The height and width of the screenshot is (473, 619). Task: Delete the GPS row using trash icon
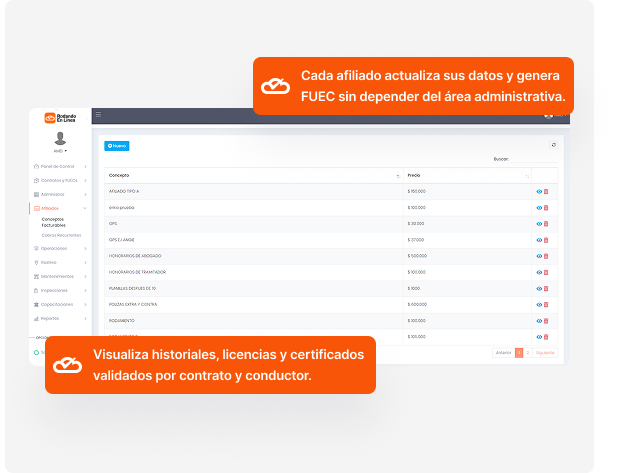pos(546,223)
